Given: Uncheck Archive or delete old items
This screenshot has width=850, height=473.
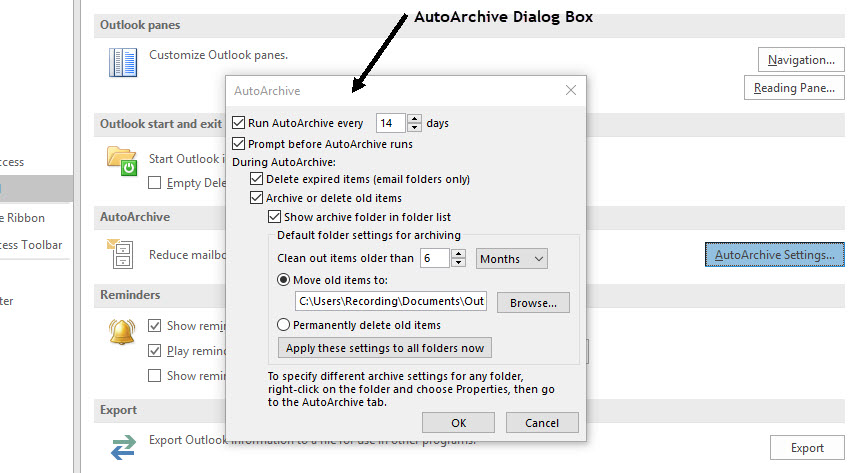Looking at the screenshot, I should 256,198.
